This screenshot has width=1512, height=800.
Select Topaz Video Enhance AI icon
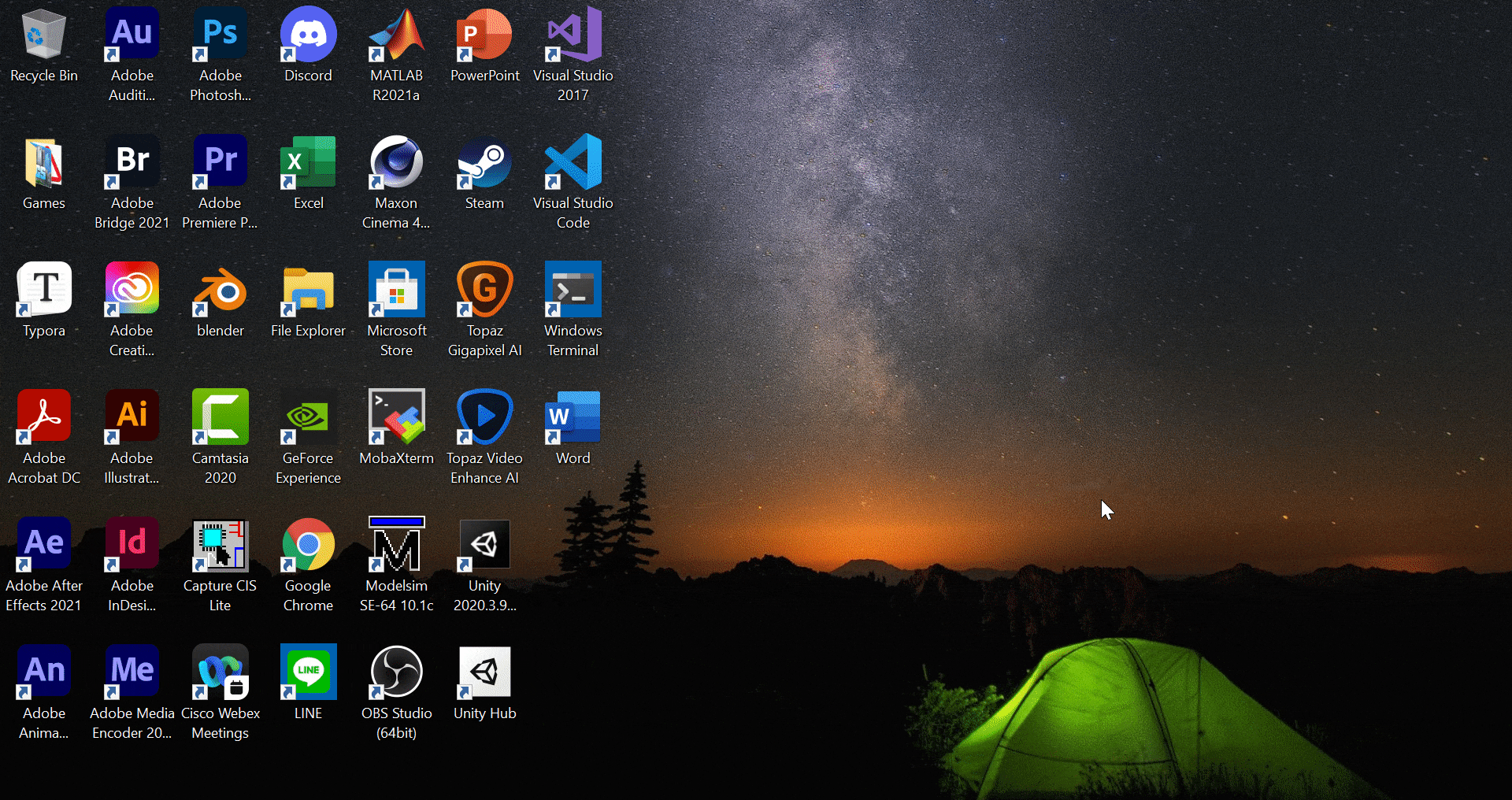[485, 417]
